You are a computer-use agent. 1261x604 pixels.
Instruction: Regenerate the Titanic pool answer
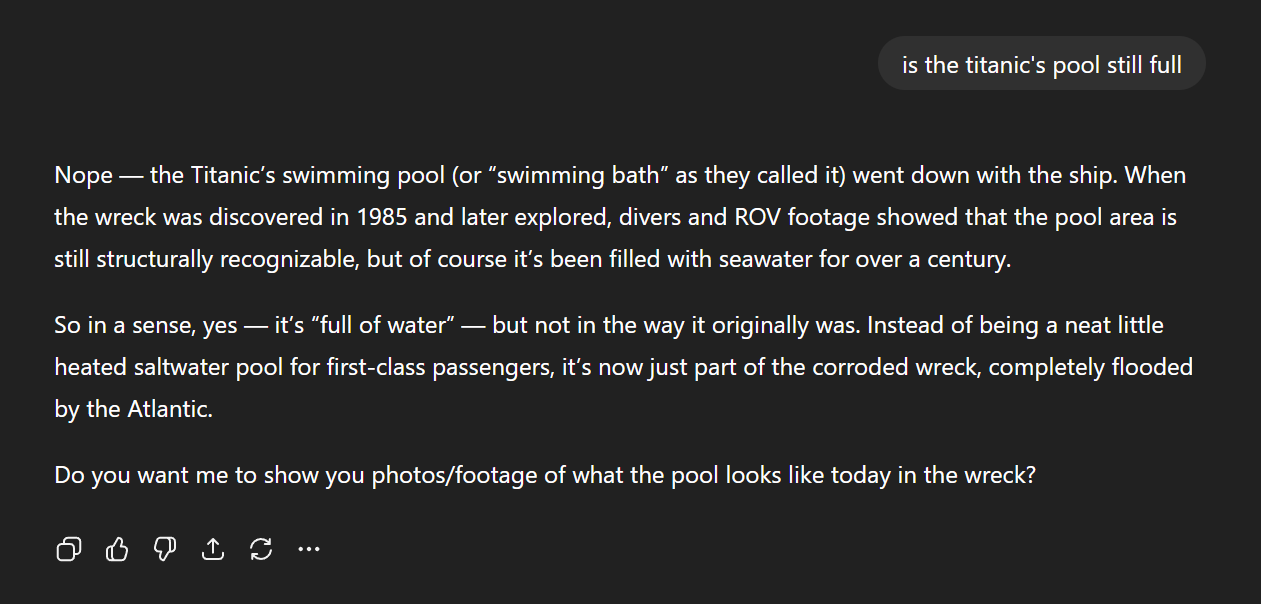tap(261, 549)
